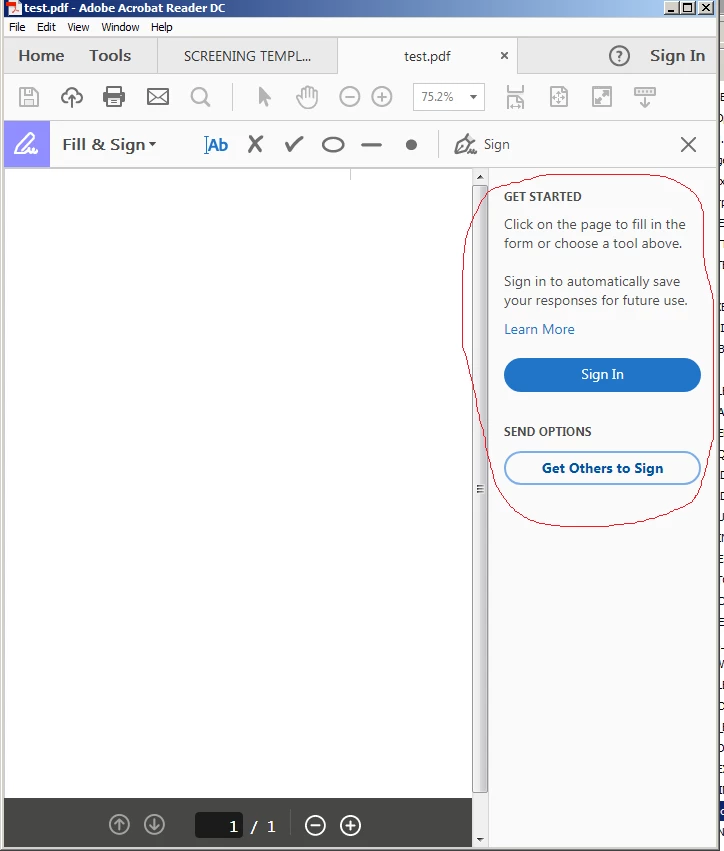Open the File menu
724x851 pixels.
[x=17, y=27]
